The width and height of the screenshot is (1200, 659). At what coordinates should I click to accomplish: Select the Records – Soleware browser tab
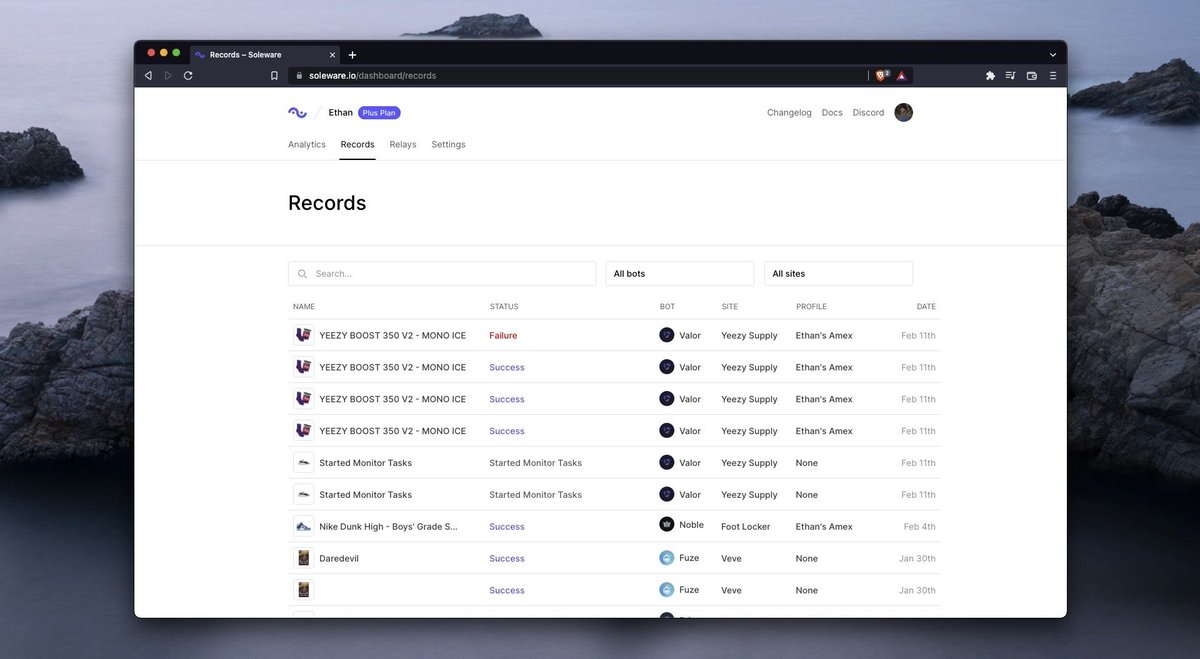point(264,55)
